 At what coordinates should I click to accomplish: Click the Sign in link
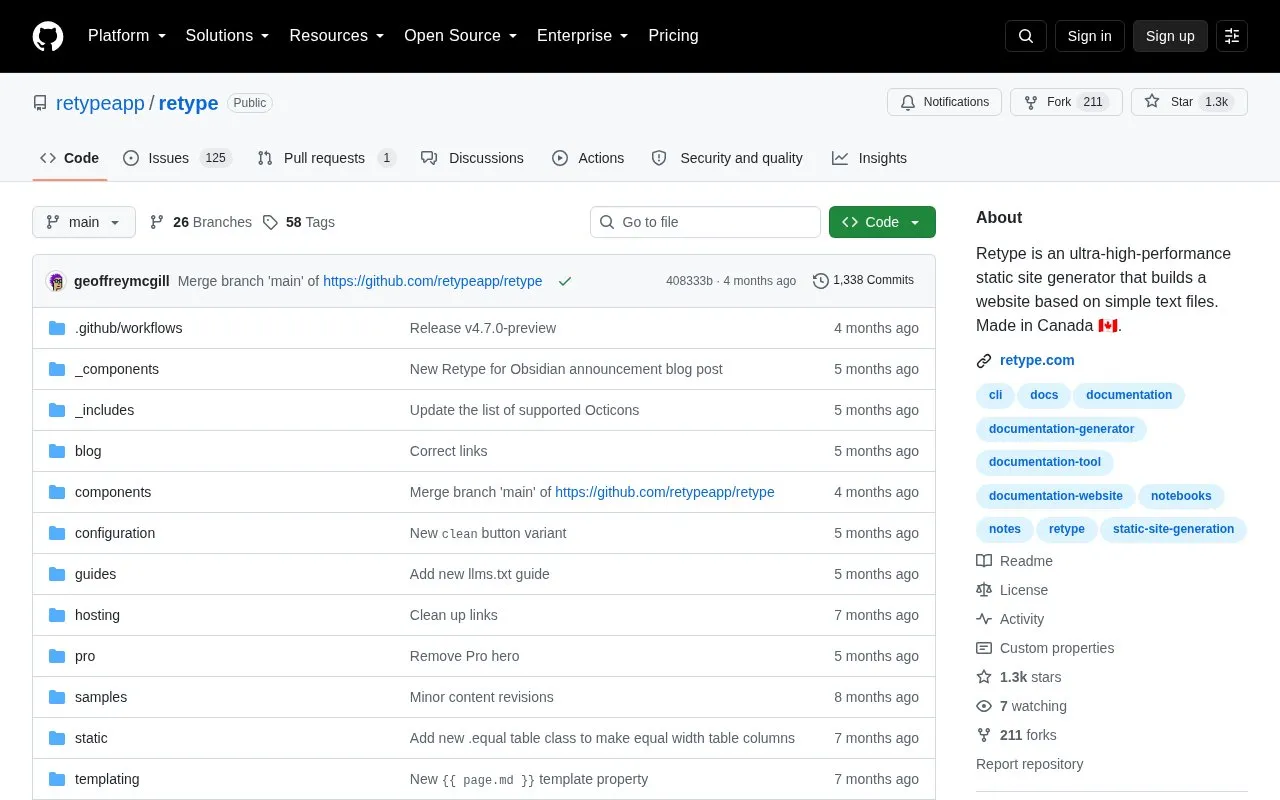(1089, 36)
